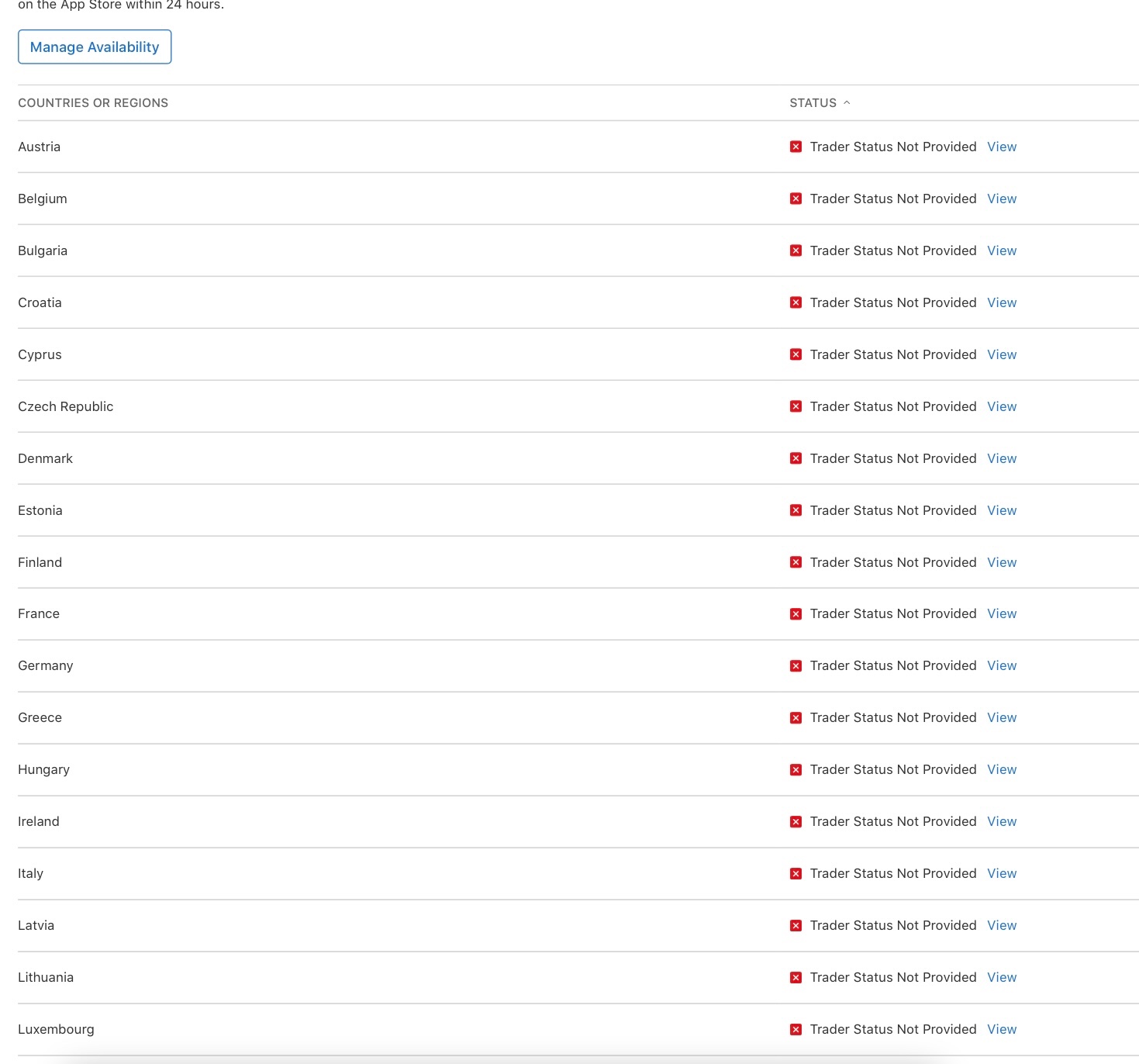
Task: Click red error icon in Latvia row
Action: click(x=796, y=926)
